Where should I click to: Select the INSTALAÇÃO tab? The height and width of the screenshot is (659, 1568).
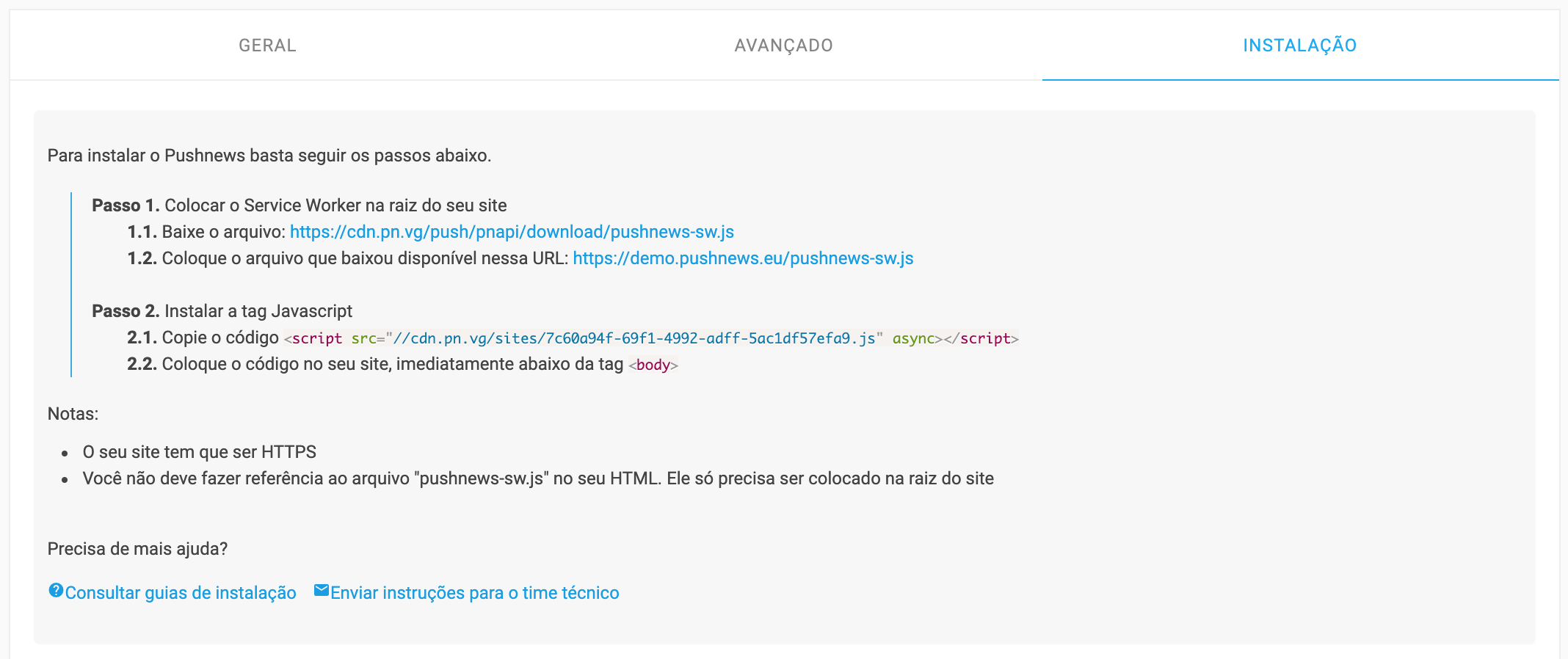(1300, 45)
